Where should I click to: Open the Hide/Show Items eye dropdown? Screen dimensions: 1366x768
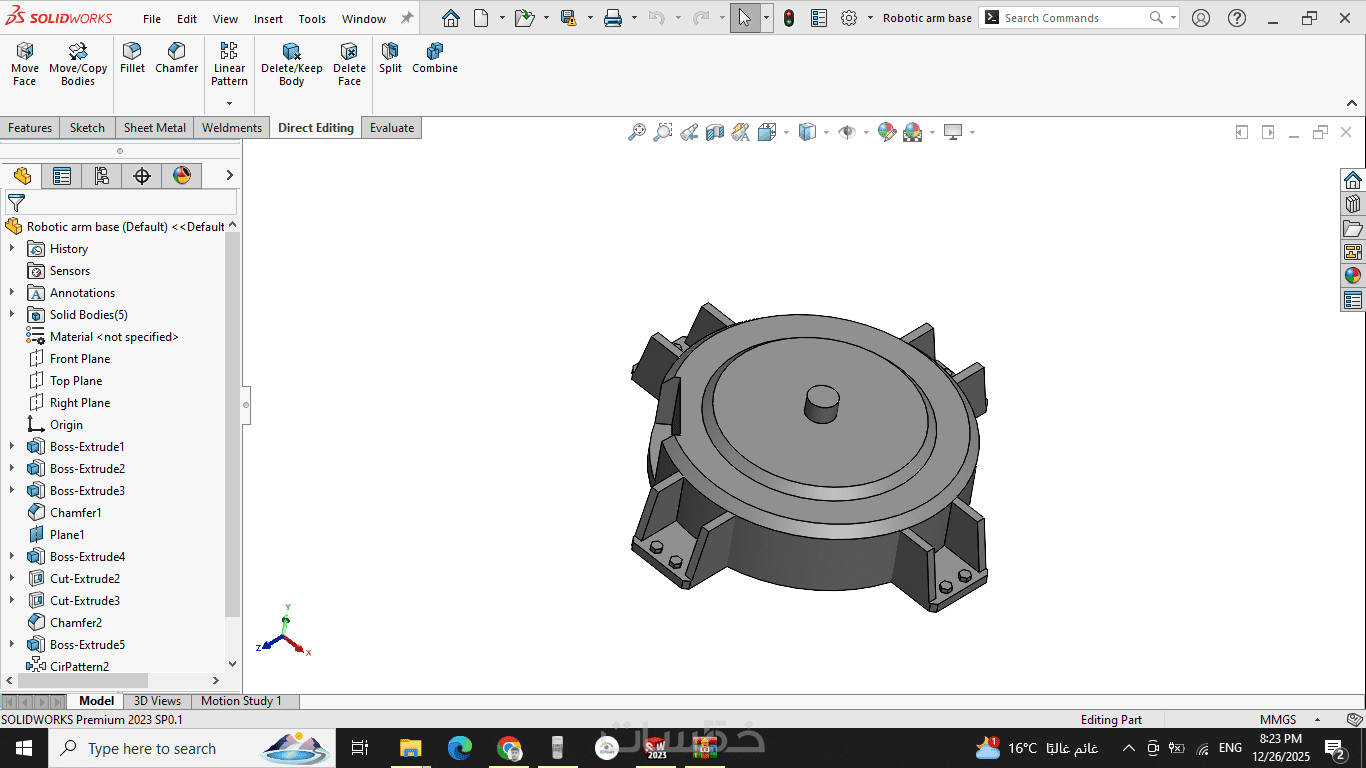coord(864,132)
